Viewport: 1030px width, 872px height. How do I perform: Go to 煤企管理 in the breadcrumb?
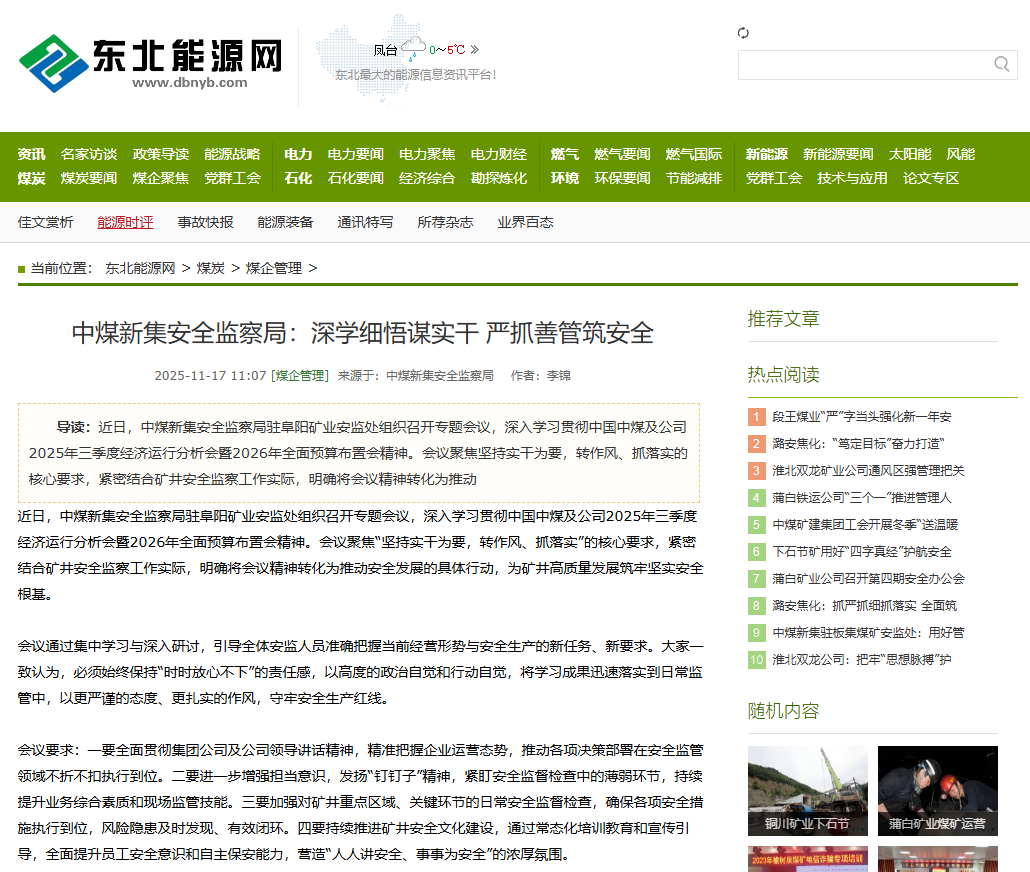point(273,268)
